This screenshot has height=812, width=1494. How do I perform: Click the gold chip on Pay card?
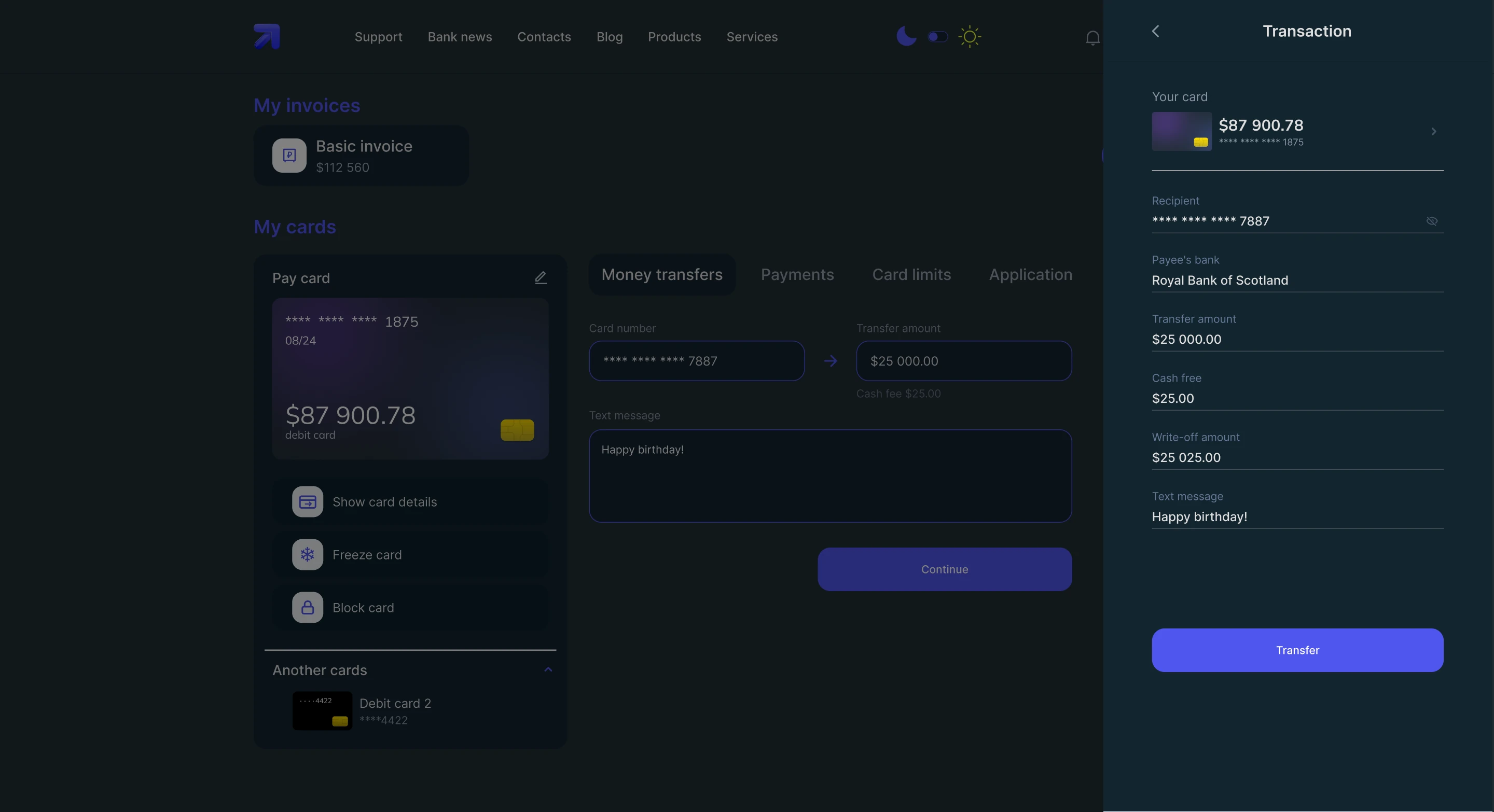click(x=517, y=430)
